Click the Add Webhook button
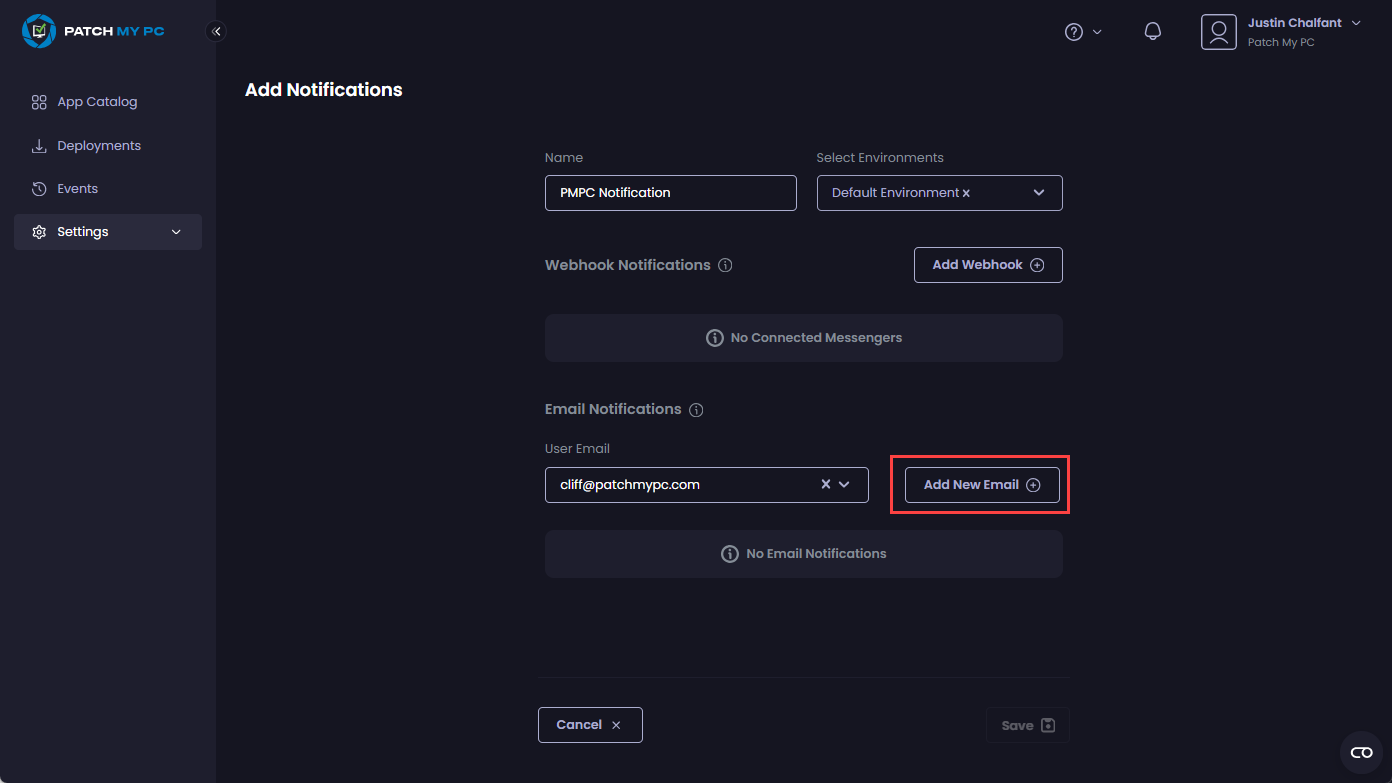Viewport: 1392px width, 783px height. 987,265
